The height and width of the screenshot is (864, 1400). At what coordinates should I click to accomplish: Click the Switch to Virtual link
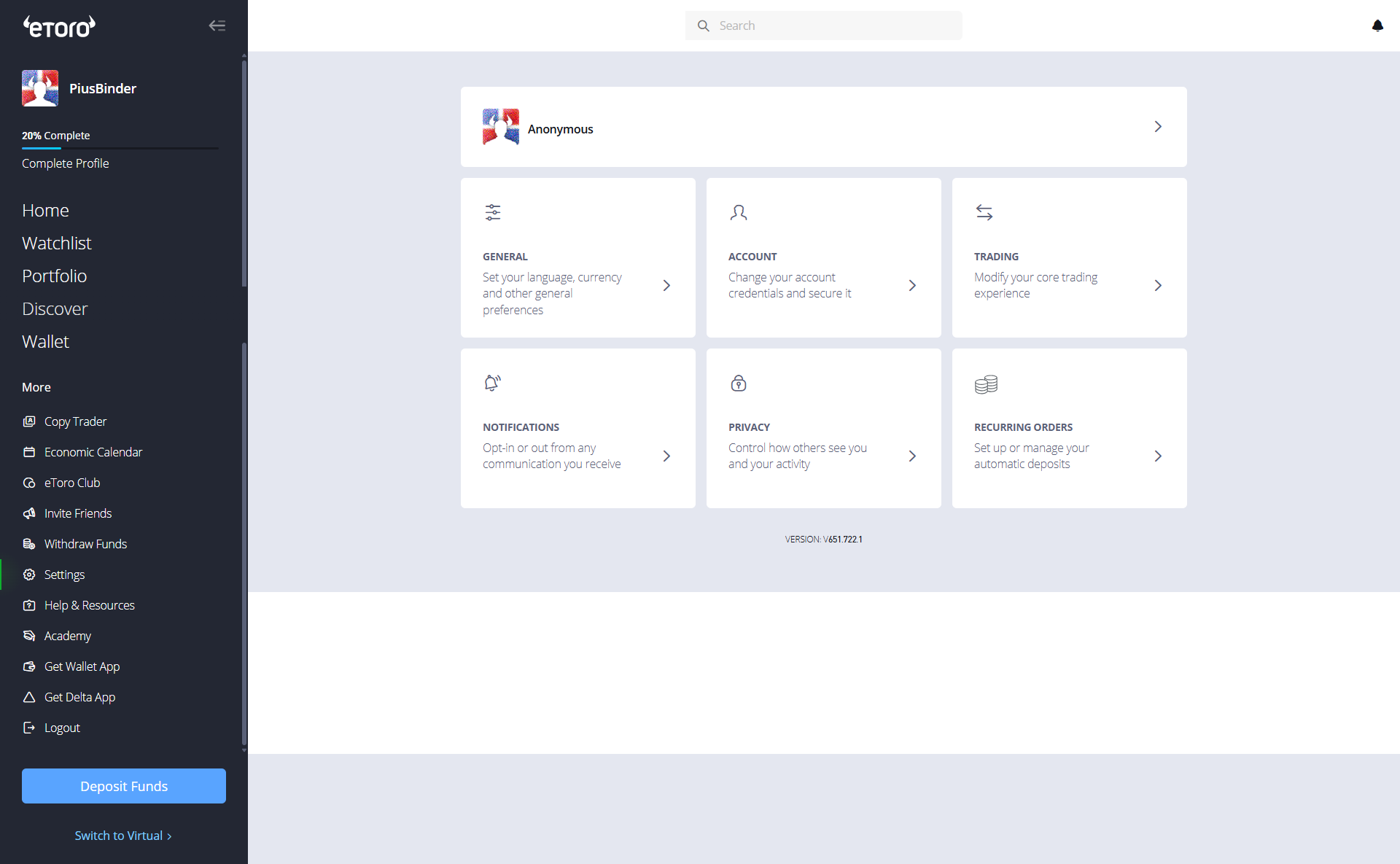click(122, 836)
